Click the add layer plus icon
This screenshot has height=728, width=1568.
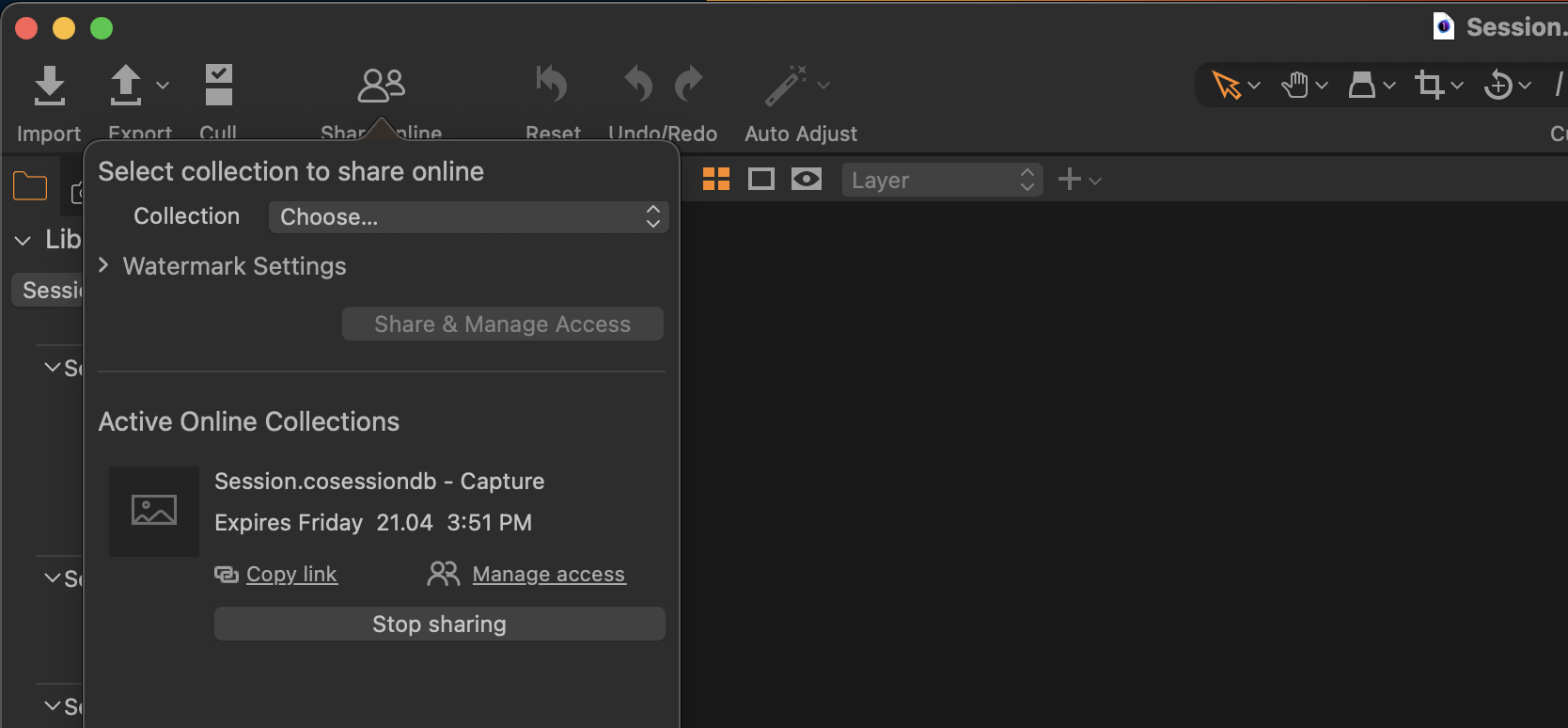(1069, 179)
